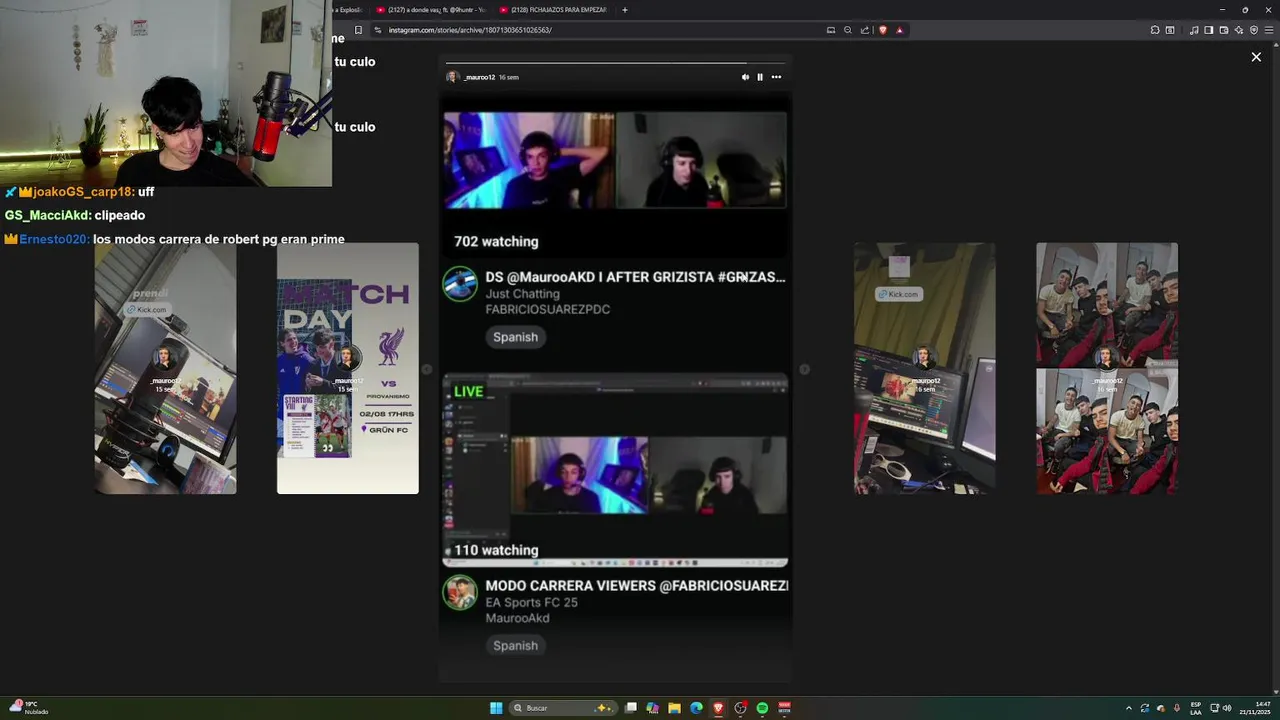Open the Match Day story thumbnail

(x=348, y=368)
